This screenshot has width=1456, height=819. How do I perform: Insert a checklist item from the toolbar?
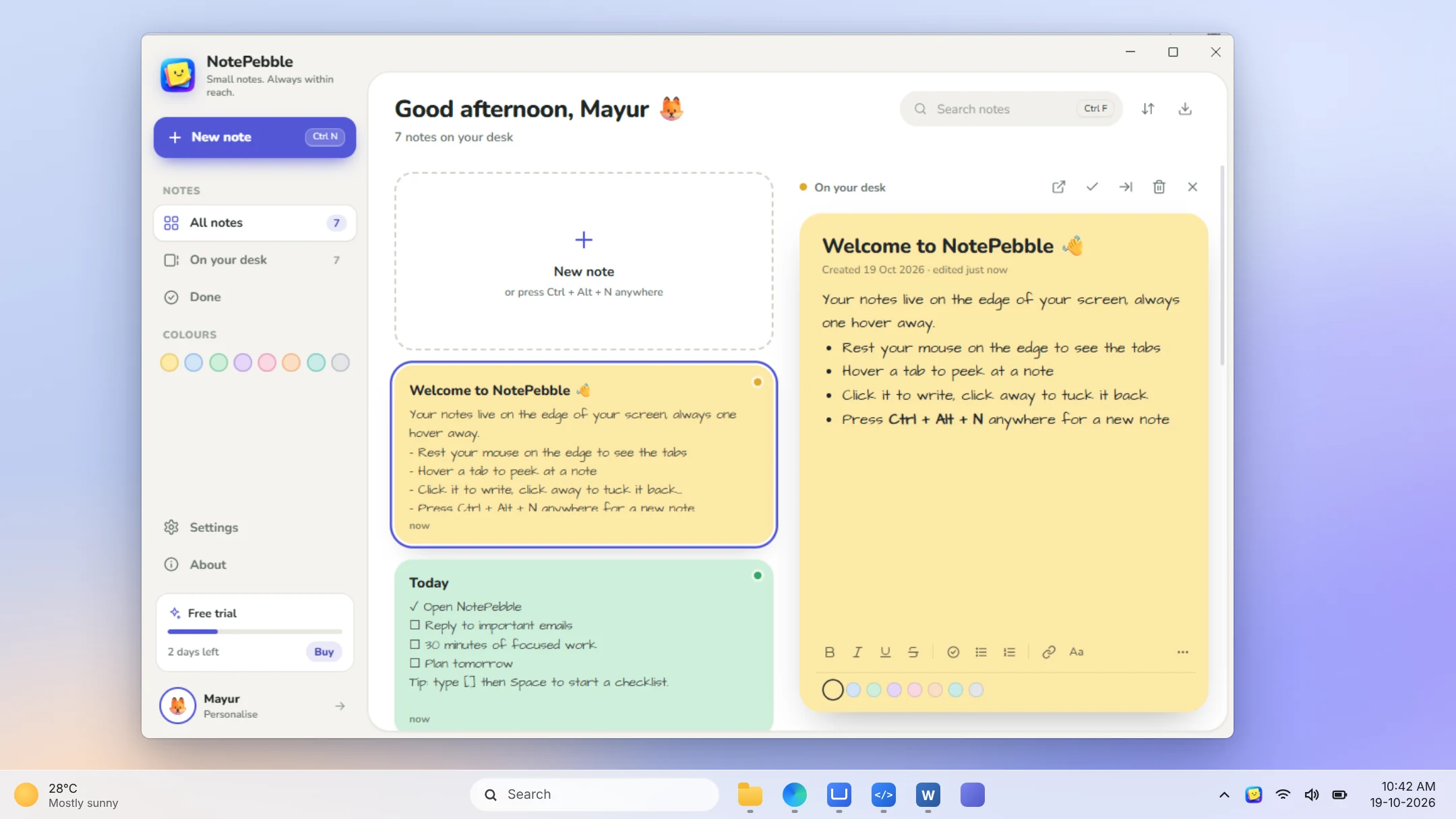[953, 652]
